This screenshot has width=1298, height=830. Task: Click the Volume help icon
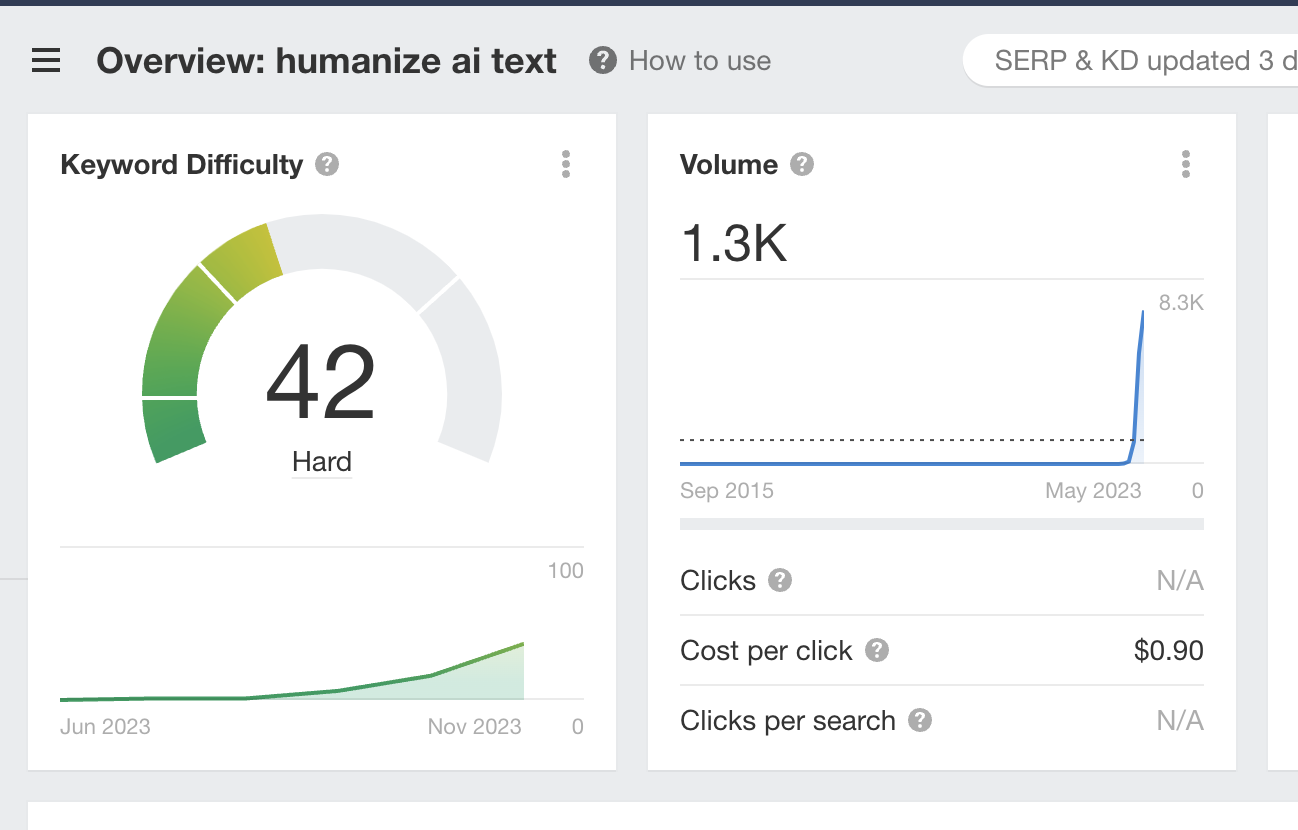pyautogui.click(x=802, y=164)
